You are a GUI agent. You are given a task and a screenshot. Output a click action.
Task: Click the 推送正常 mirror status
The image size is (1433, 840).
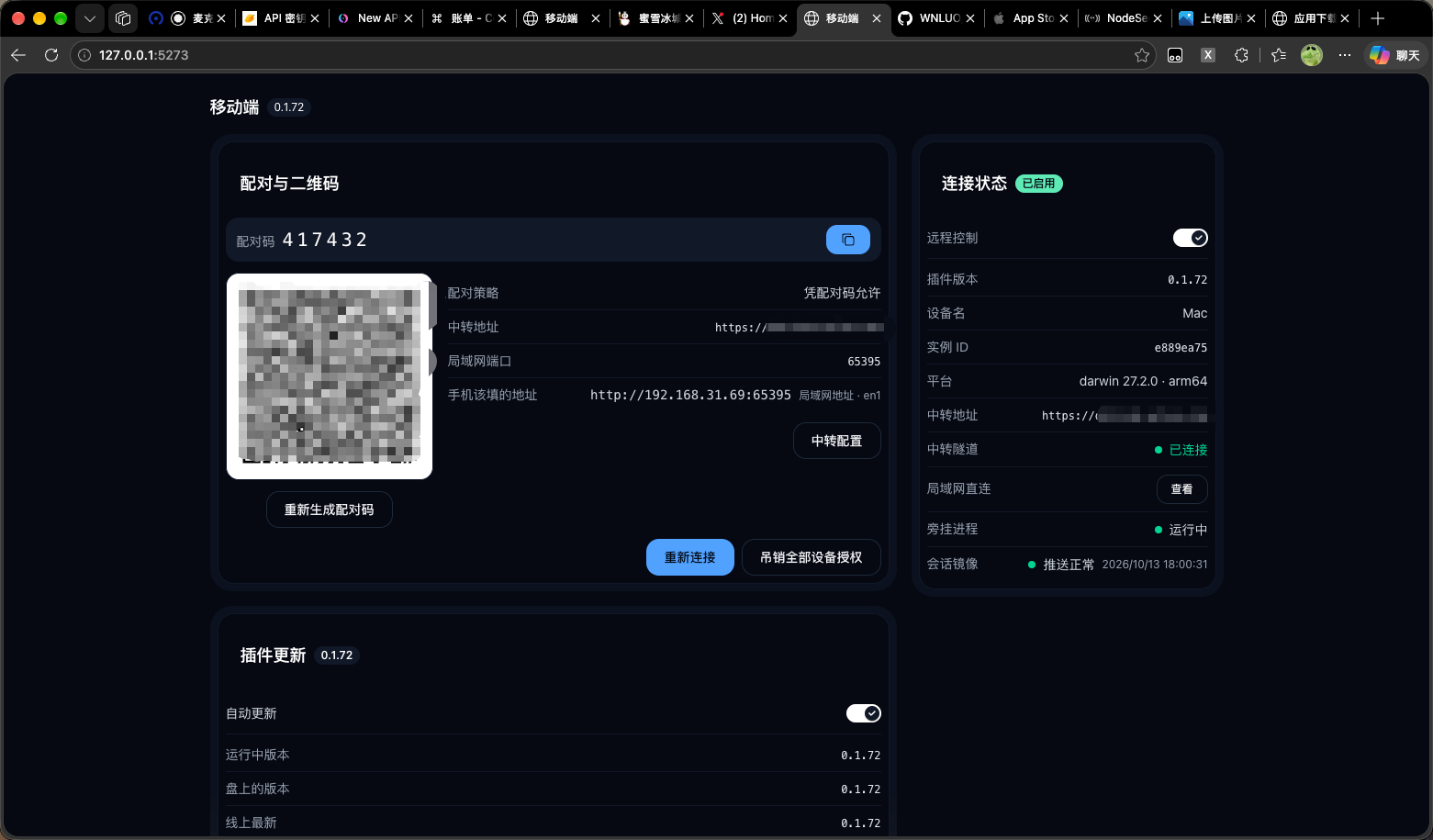tap(1062, 565)
